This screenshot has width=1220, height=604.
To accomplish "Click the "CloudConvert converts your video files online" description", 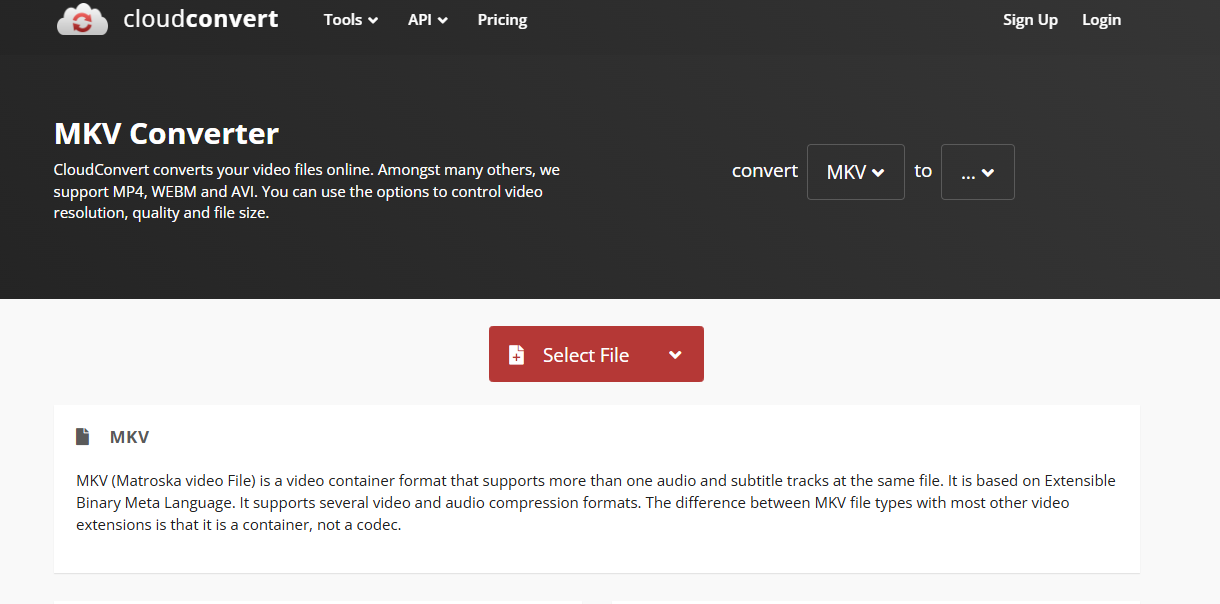I will click(x=307, y=191).
